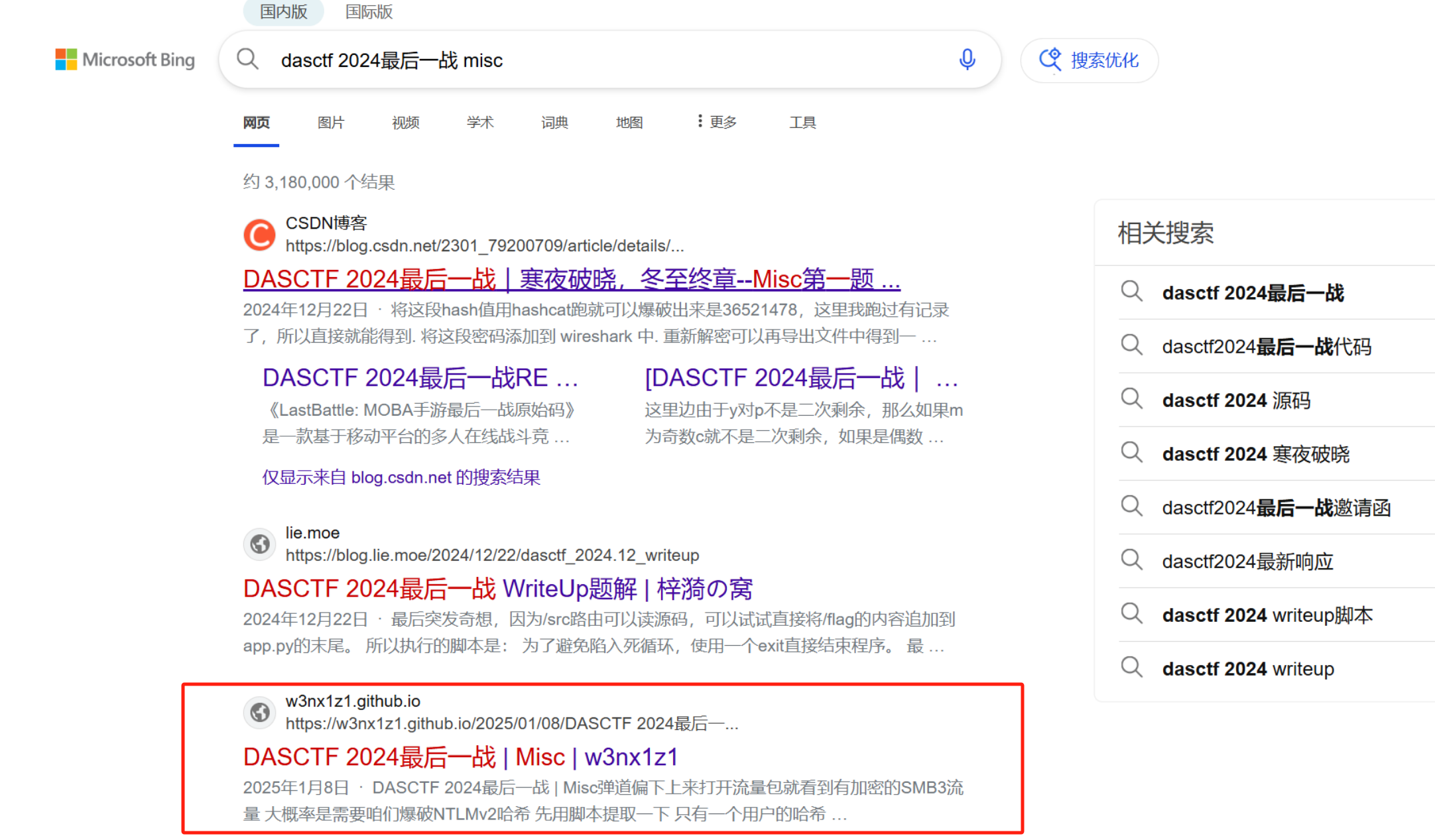This screenshot has height=840, width=1435.
Task: Expand the 更多 menu
Action: (x=716, y=122)
